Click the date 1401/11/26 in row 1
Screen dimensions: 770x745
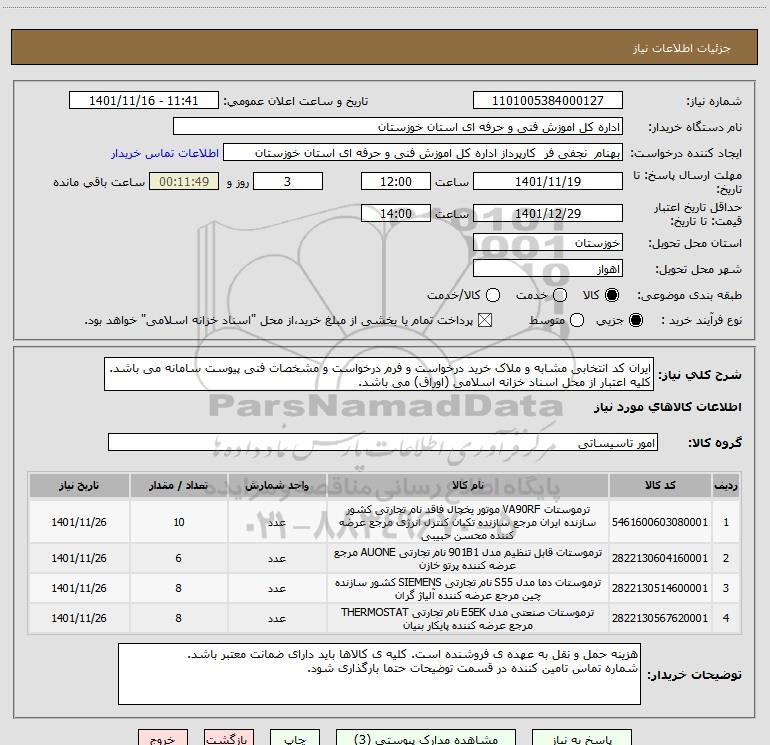pyautogui.click(x=79, y=522)
